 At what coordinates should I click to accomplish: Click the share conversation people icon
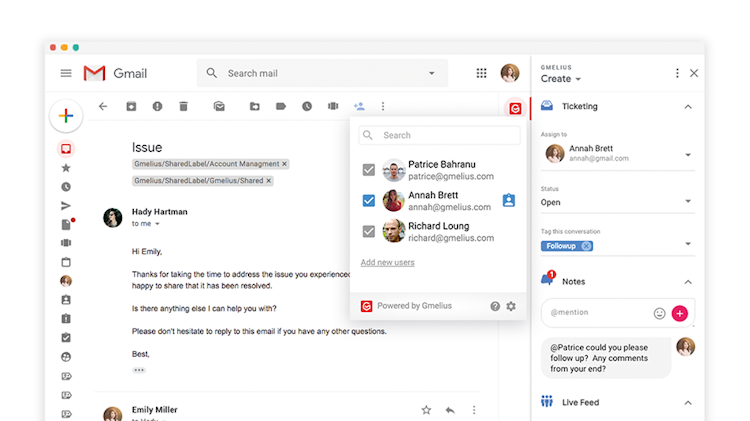[359, 106]
